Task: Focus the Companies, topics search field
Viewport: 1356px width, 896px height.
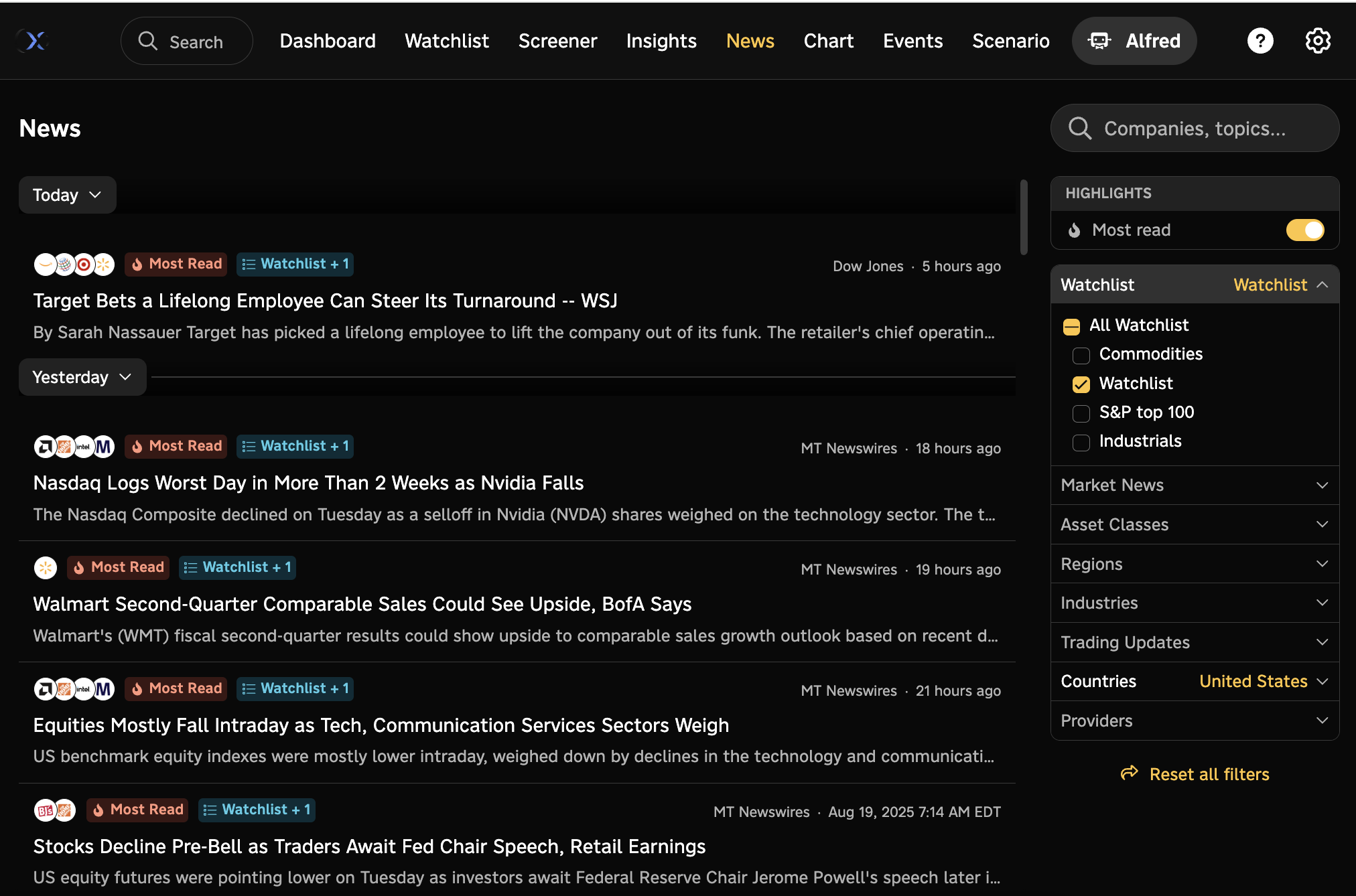Action: [x=1195, y=128]
